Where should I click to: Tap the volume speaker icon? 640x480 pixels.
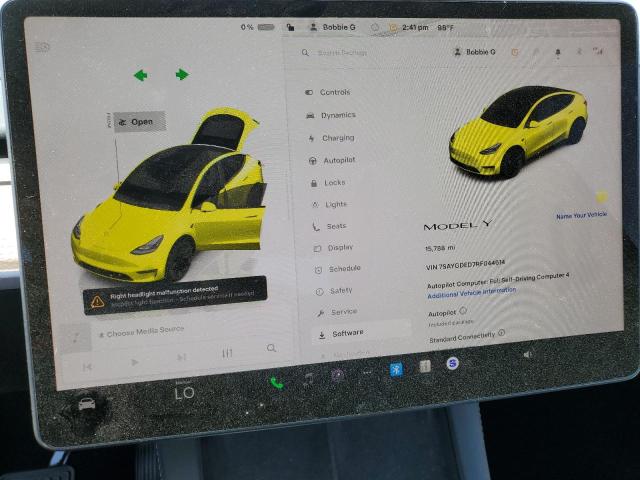pyautogui.click(x=527, y=354)
